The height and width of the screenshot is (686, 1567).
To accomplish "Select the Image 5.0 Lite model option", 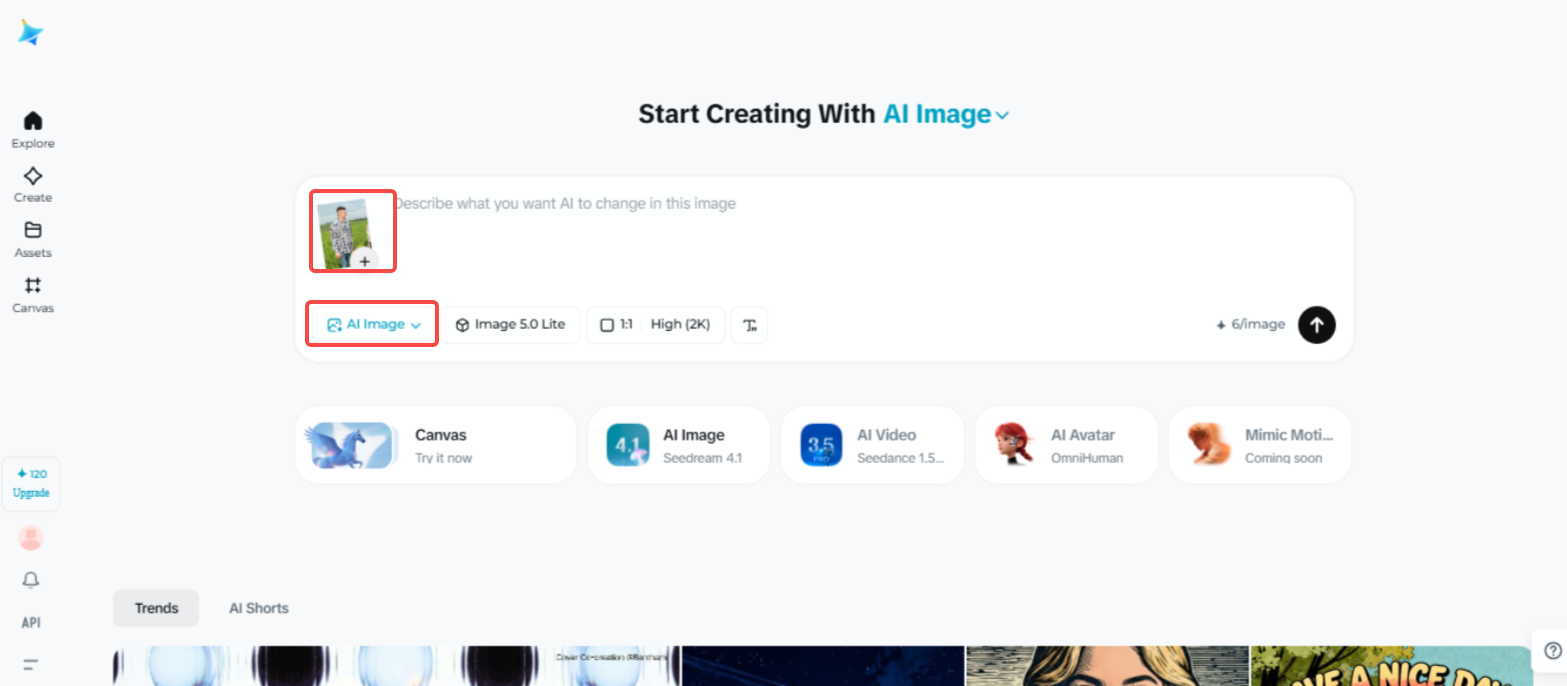I will click(511, 324).
